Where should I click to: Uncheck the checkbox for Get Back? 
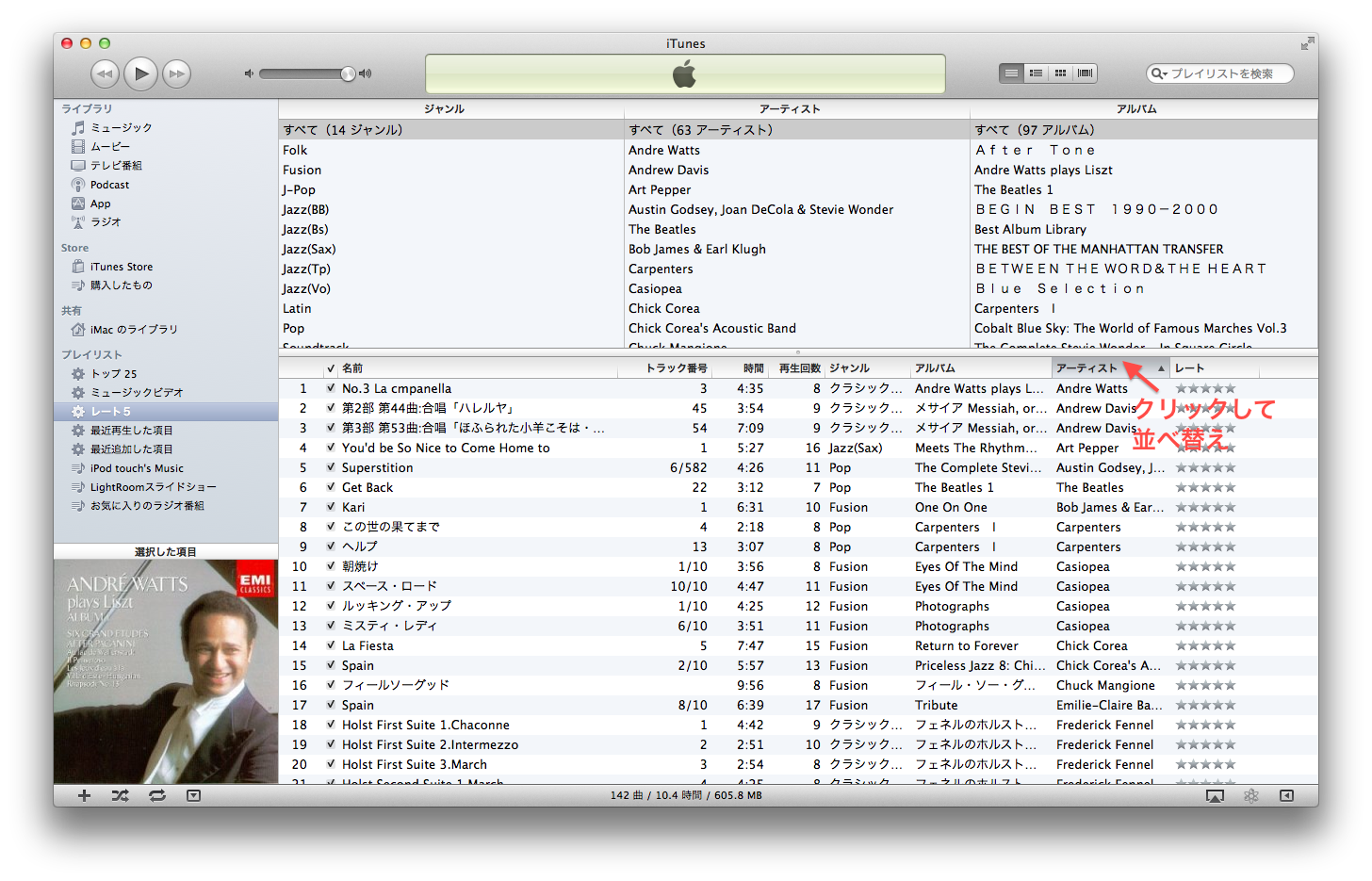coord(331,487)
